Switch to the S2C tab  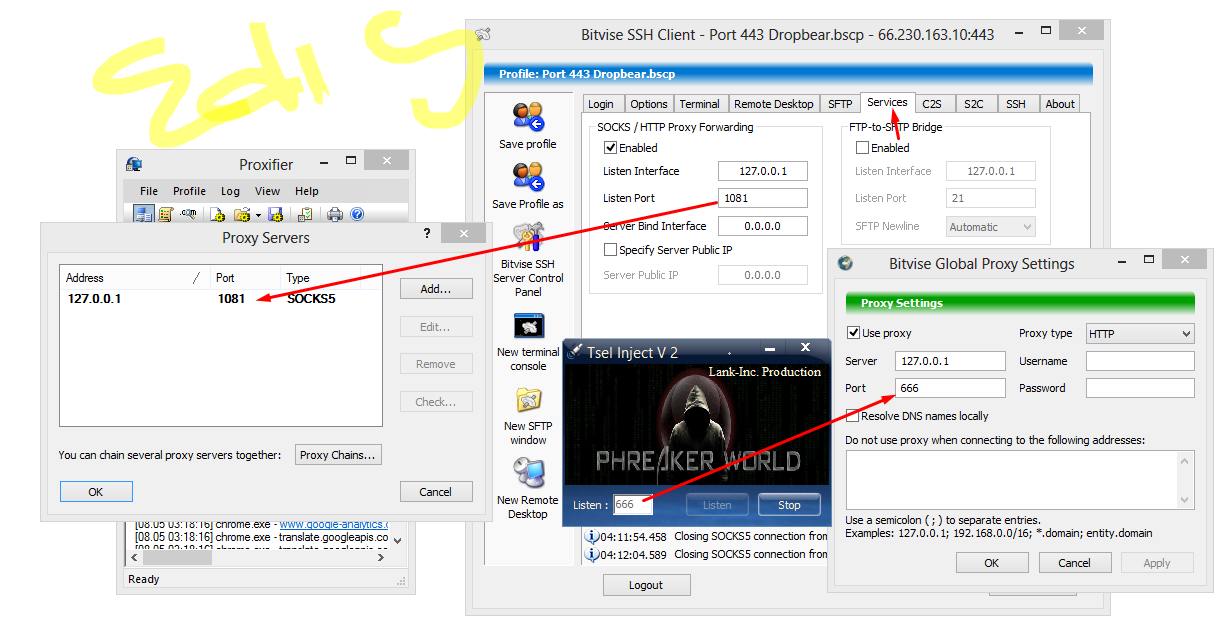[x=974, y=104]
